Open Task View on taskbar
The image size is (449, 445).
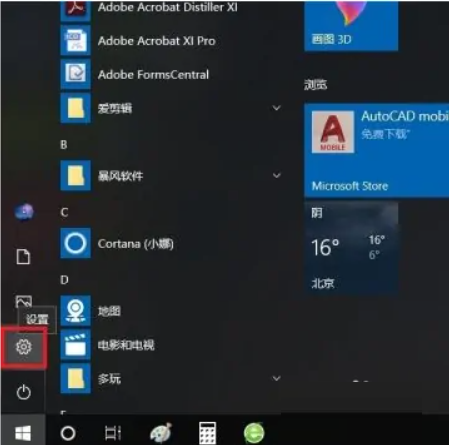[x=113, y=433]
